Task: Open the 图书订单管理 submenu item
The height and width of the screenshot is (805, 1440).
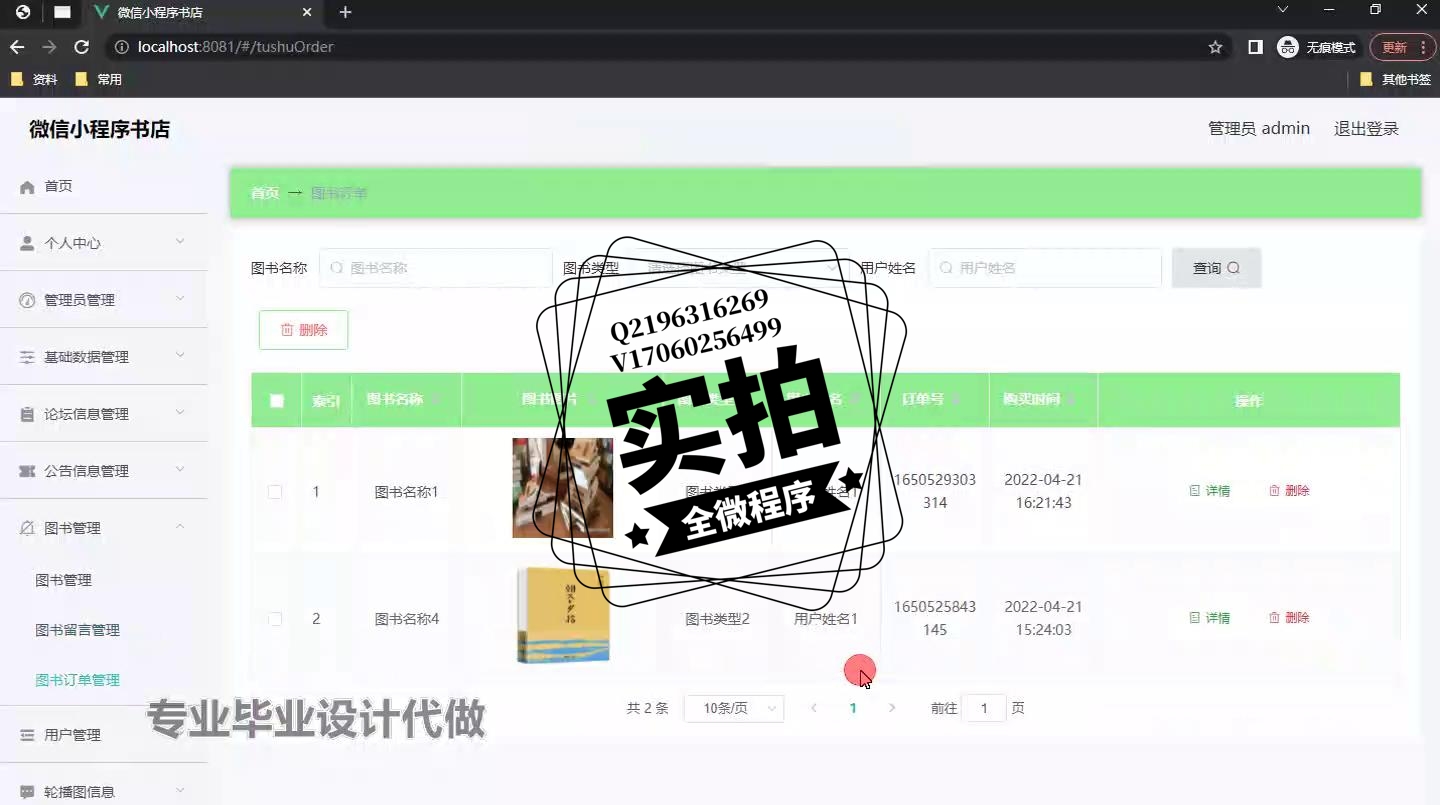Action: 77,680
